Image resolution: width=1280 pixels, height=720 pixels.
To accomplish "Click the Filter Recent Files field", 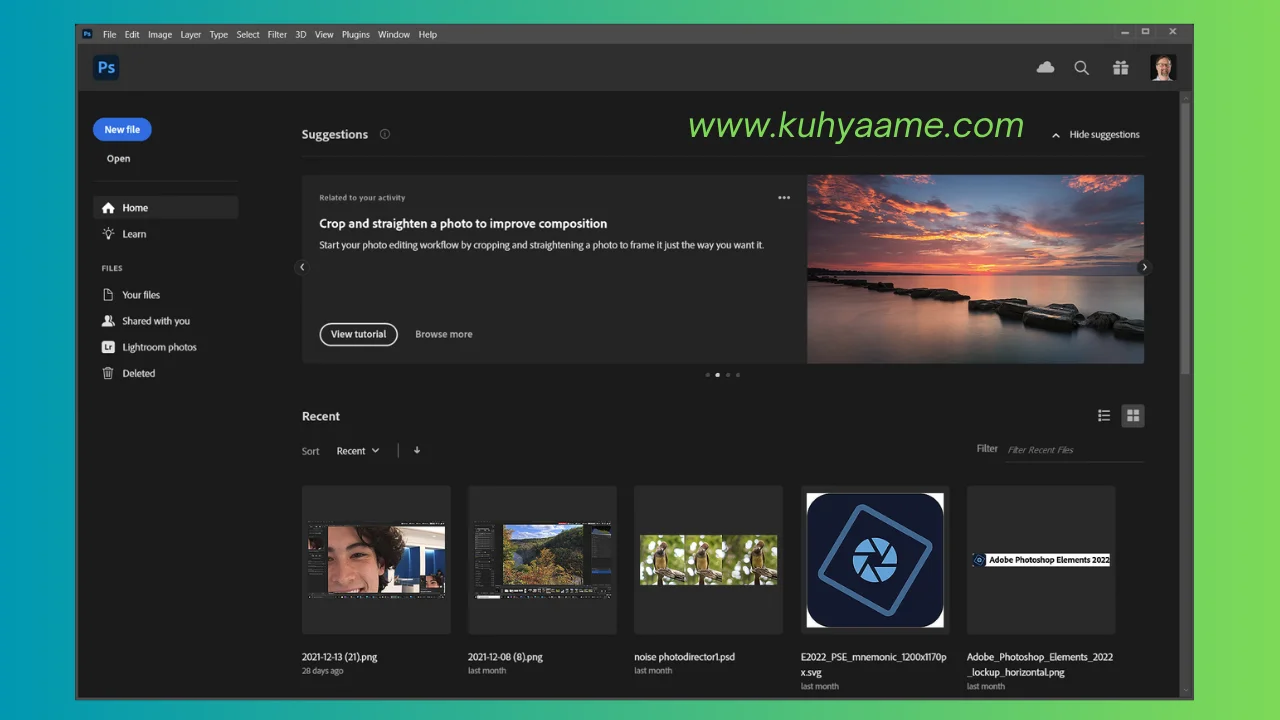I will coord(1074,450).
